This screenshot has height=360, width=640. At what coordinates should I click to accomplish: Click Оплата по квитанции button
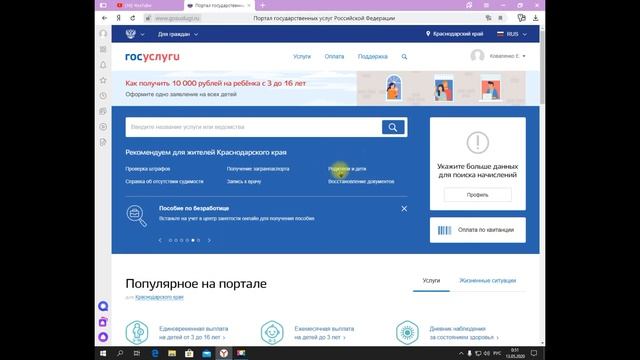(478, 230)
